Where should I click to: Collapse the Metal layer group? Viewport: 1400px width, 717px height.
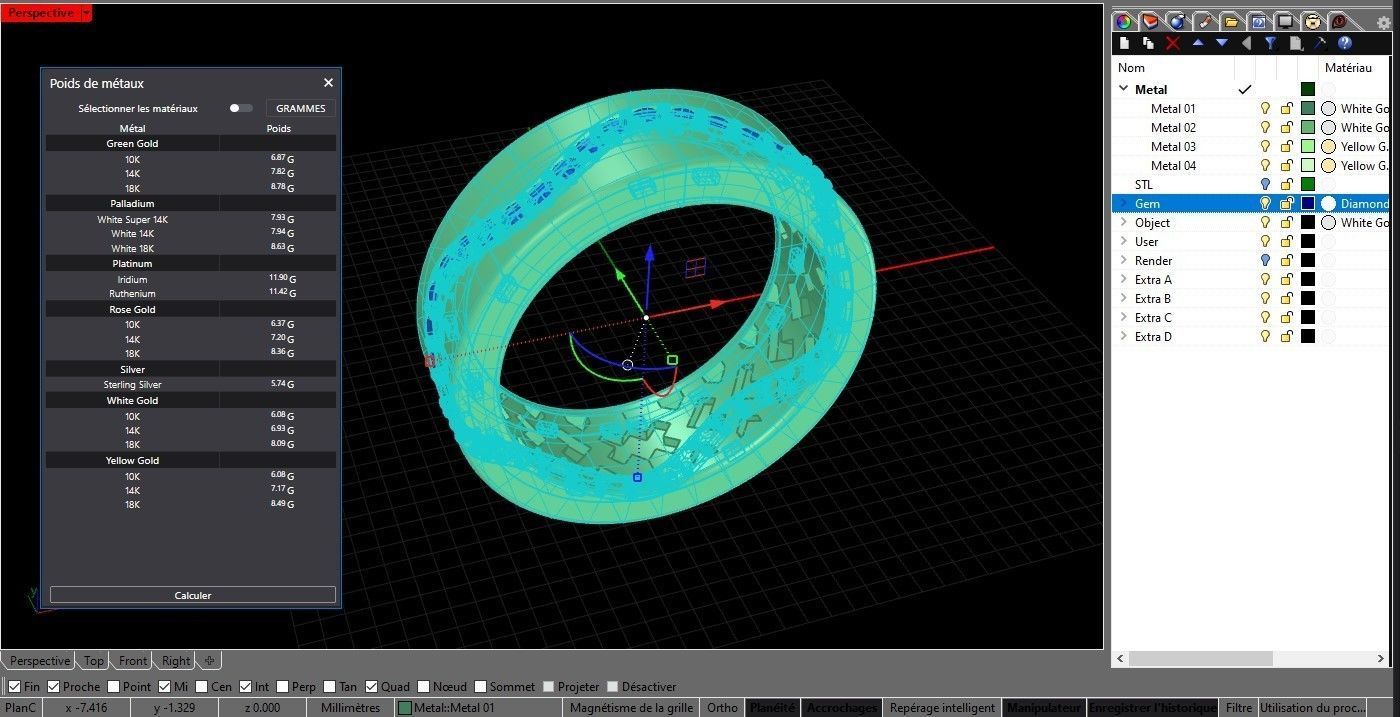pyautogui.click(x=1123, y=89)
